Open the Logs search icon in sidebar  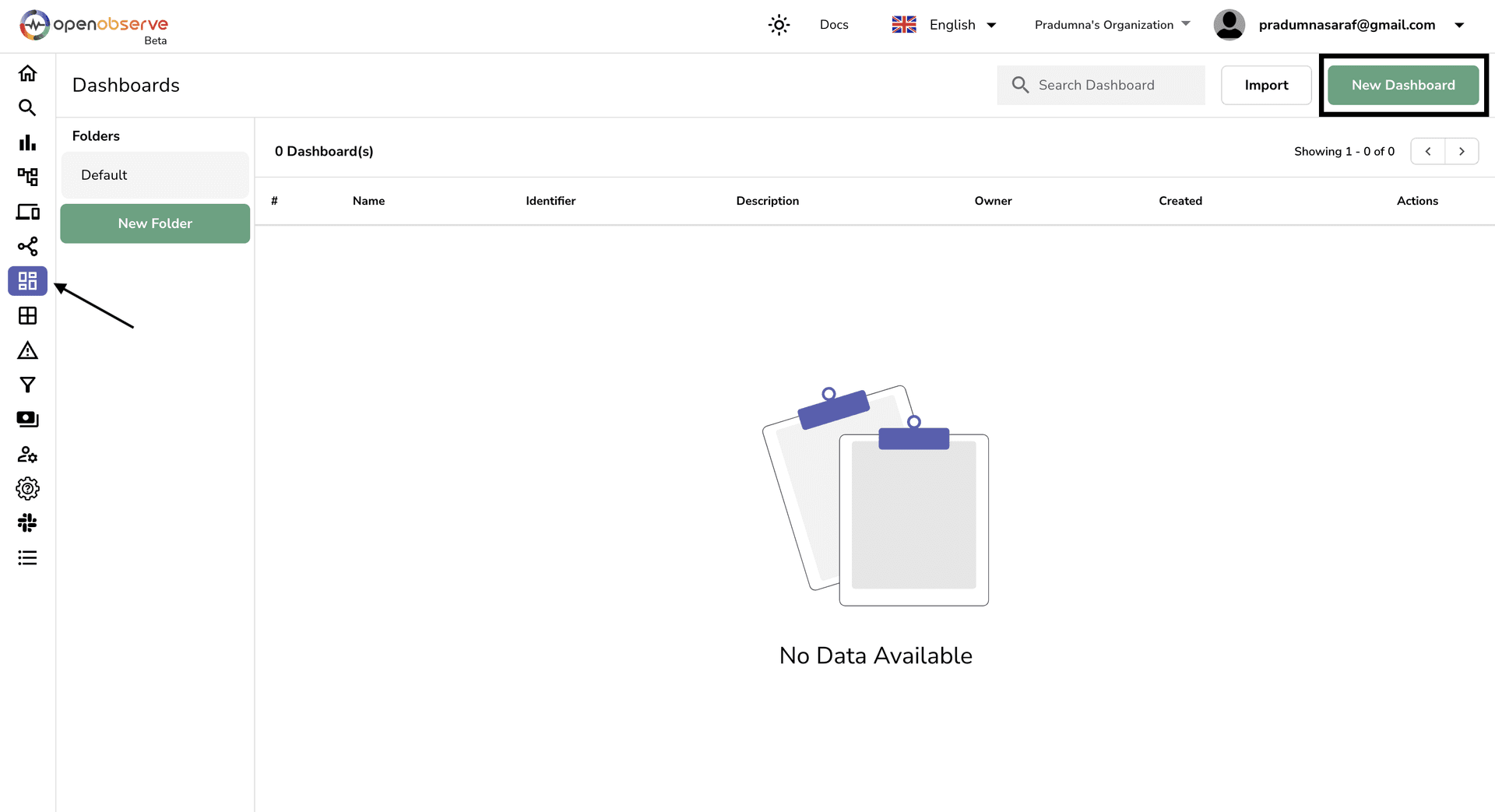[27, 107]
